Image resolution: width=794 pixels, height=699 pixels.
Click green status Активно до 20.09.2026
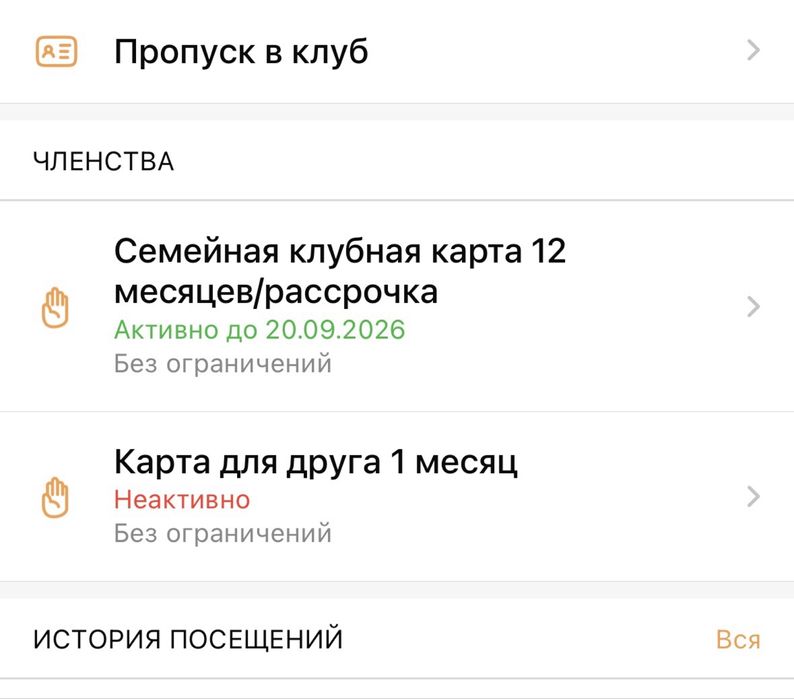click(260, 329)
